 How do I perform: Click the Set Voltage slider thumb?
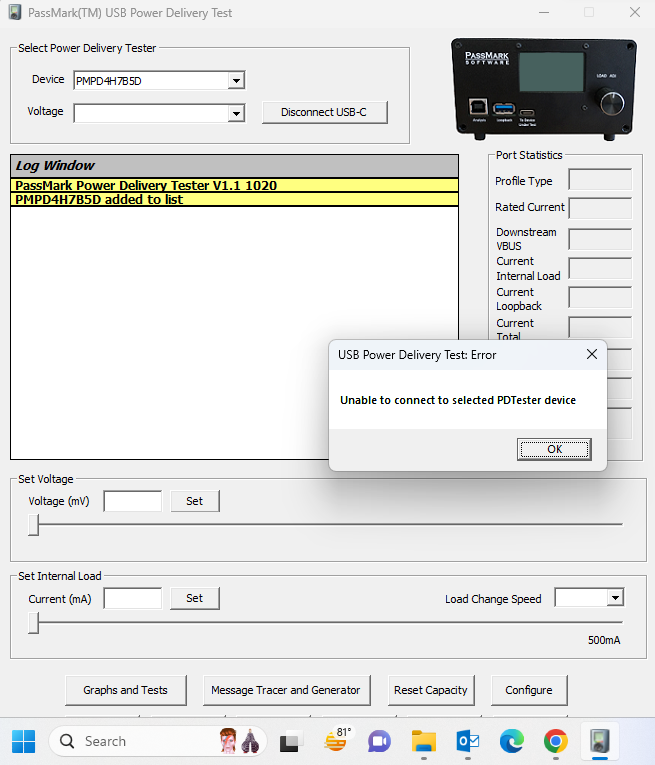point(33,525)
